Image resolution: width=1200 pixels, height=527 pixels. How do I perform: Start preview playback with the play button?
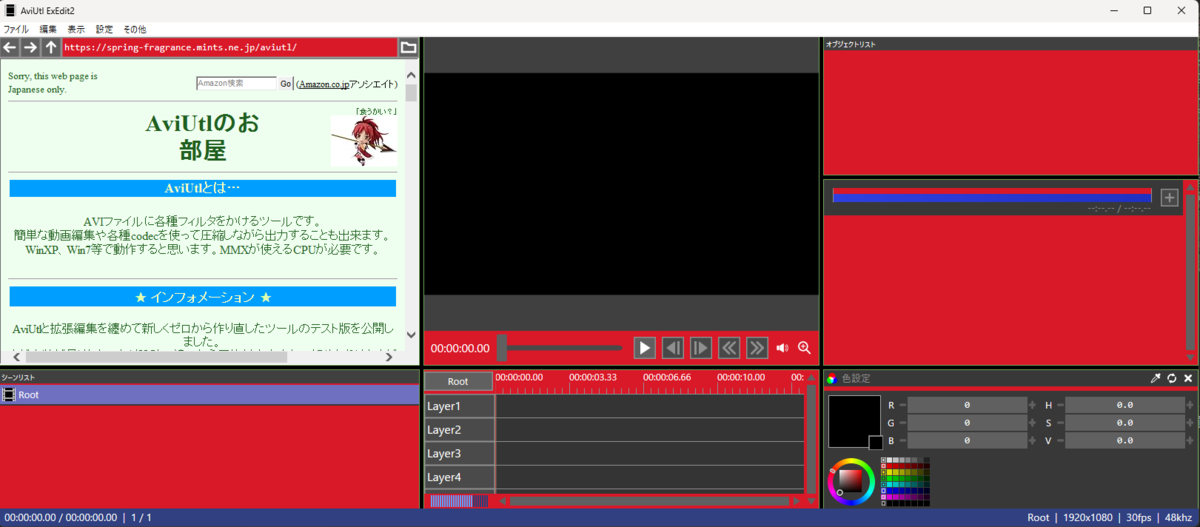(645, 348)
